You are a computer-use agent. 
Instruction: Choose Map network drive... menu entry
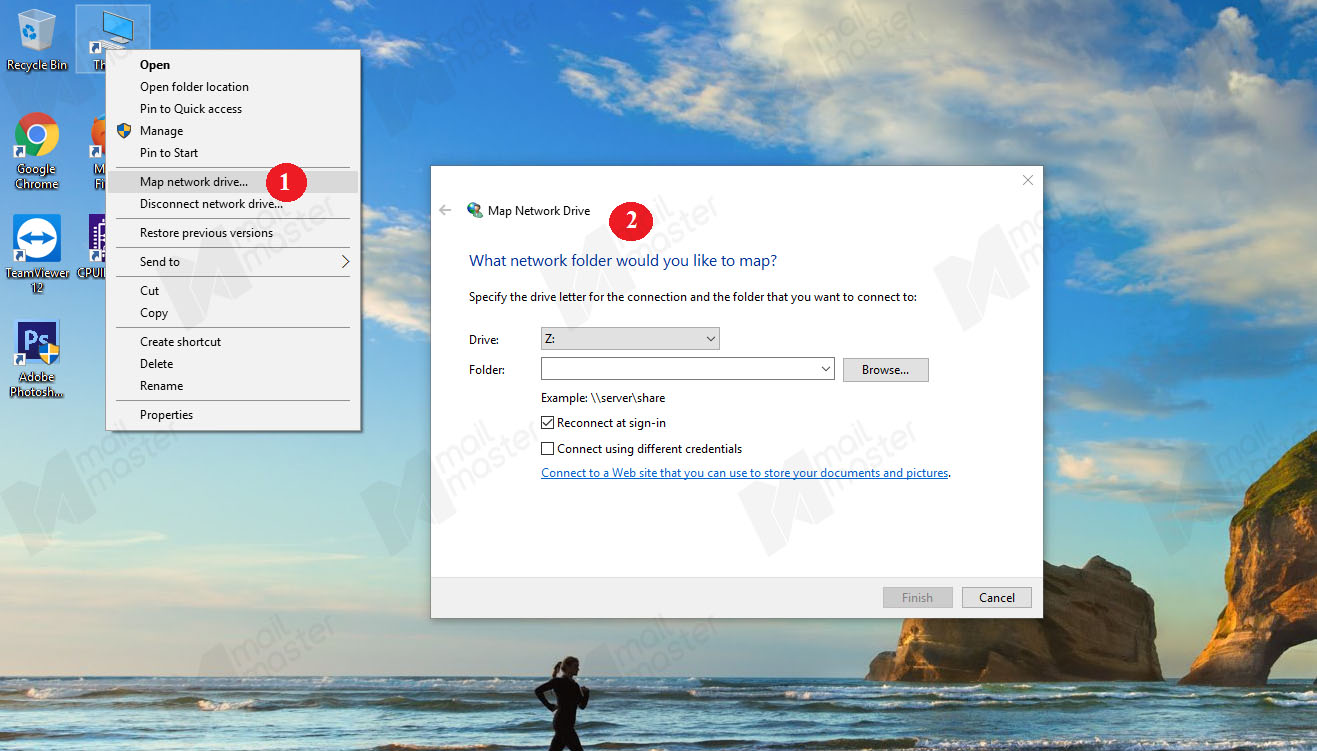[x=233, y=182]
